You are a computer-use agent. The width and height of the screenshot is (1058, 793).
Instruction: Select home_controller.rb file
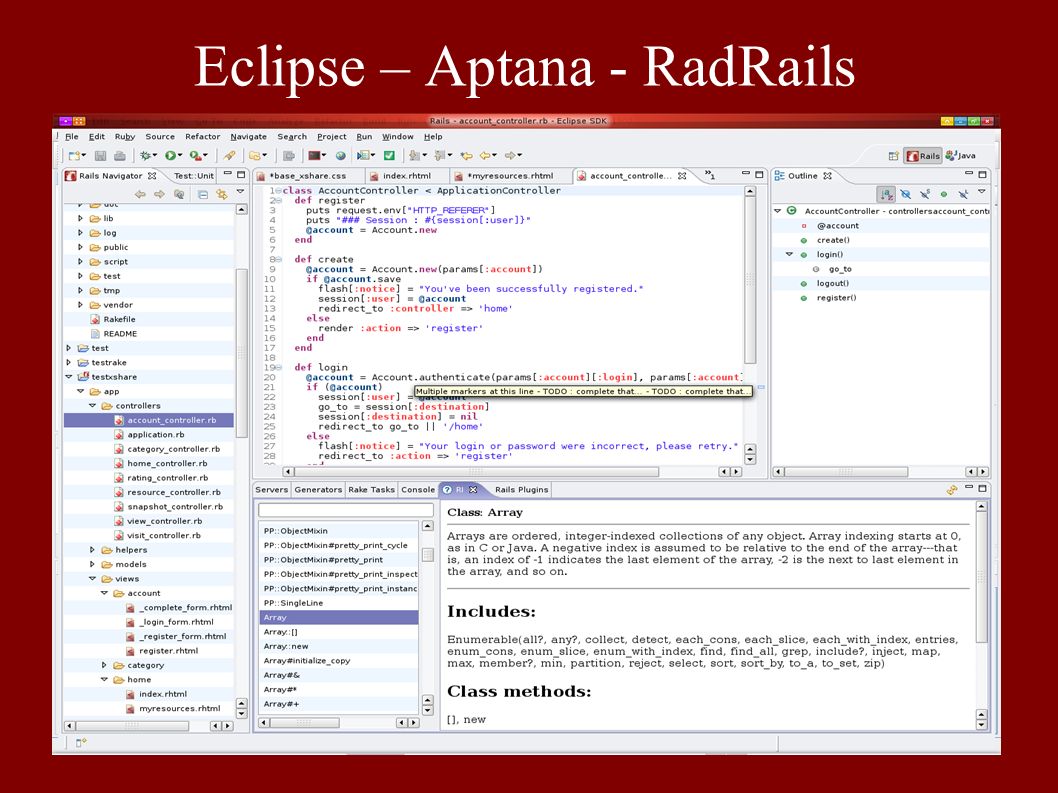point(167,463)
